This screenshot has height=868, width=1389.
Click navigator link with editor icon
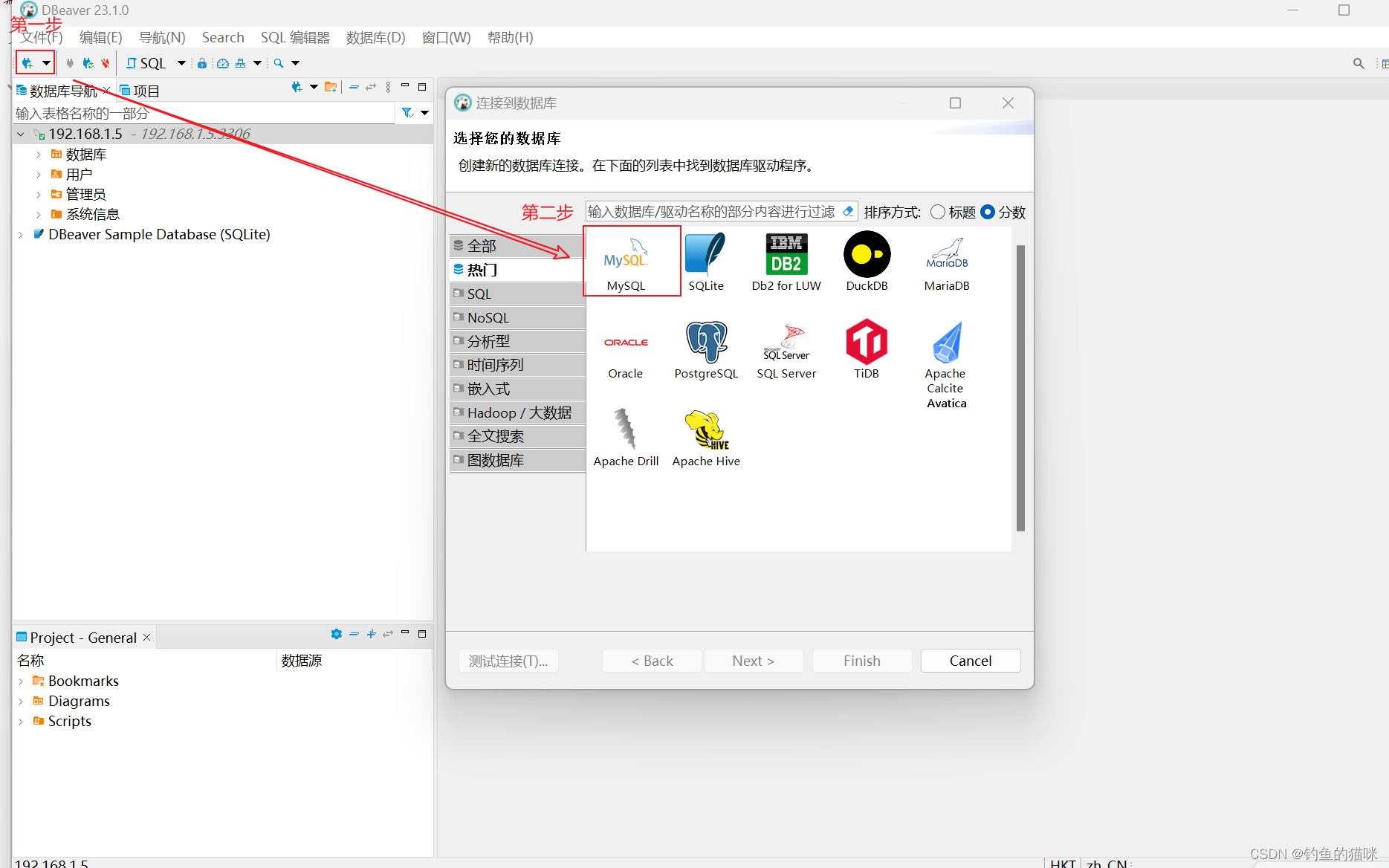coord(371,87)
